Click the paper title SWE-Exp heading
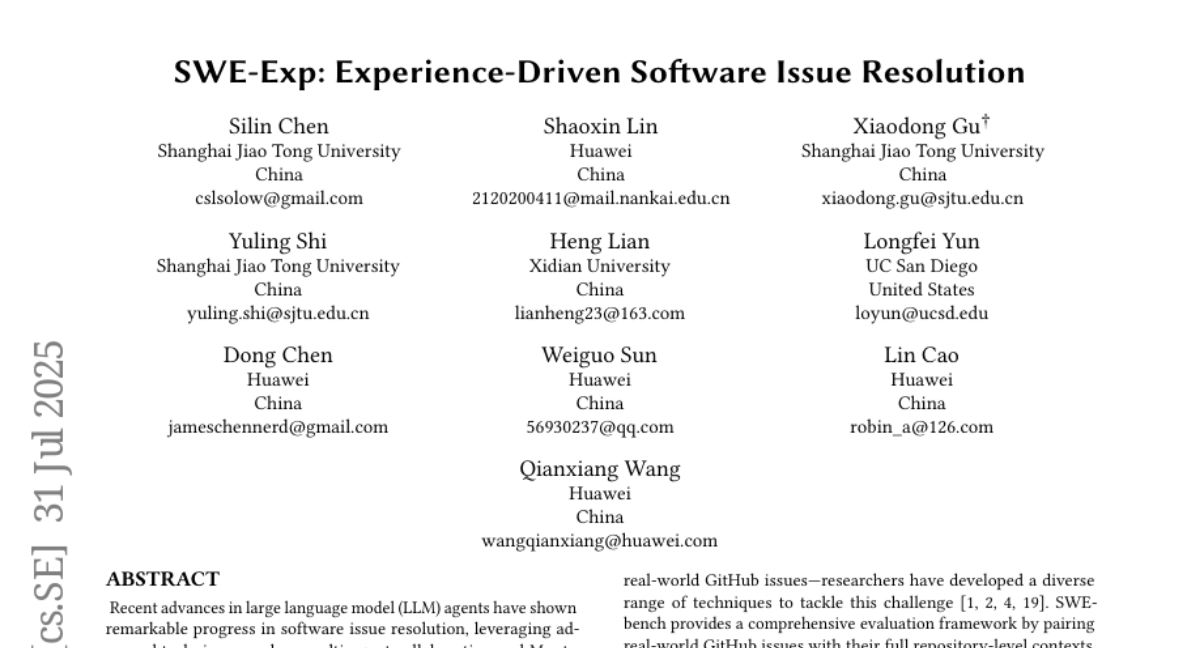Image resolution: width=1200 pixels, height=648 pixels. [600, 73]
